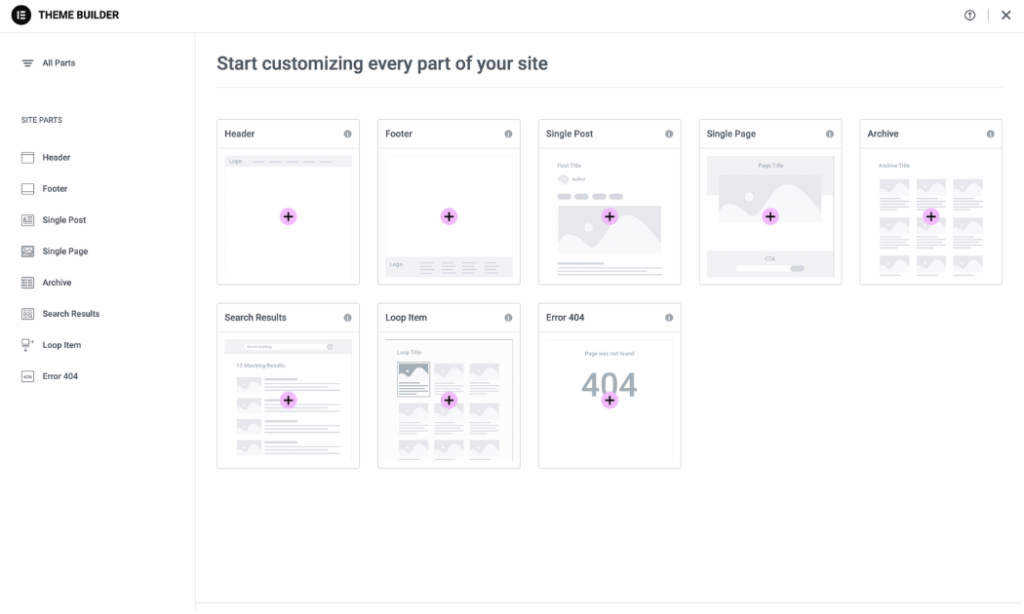This screenshot has width=1024, height=614.
Task: View info for the Single Post card
Action: tap(668, 133)
